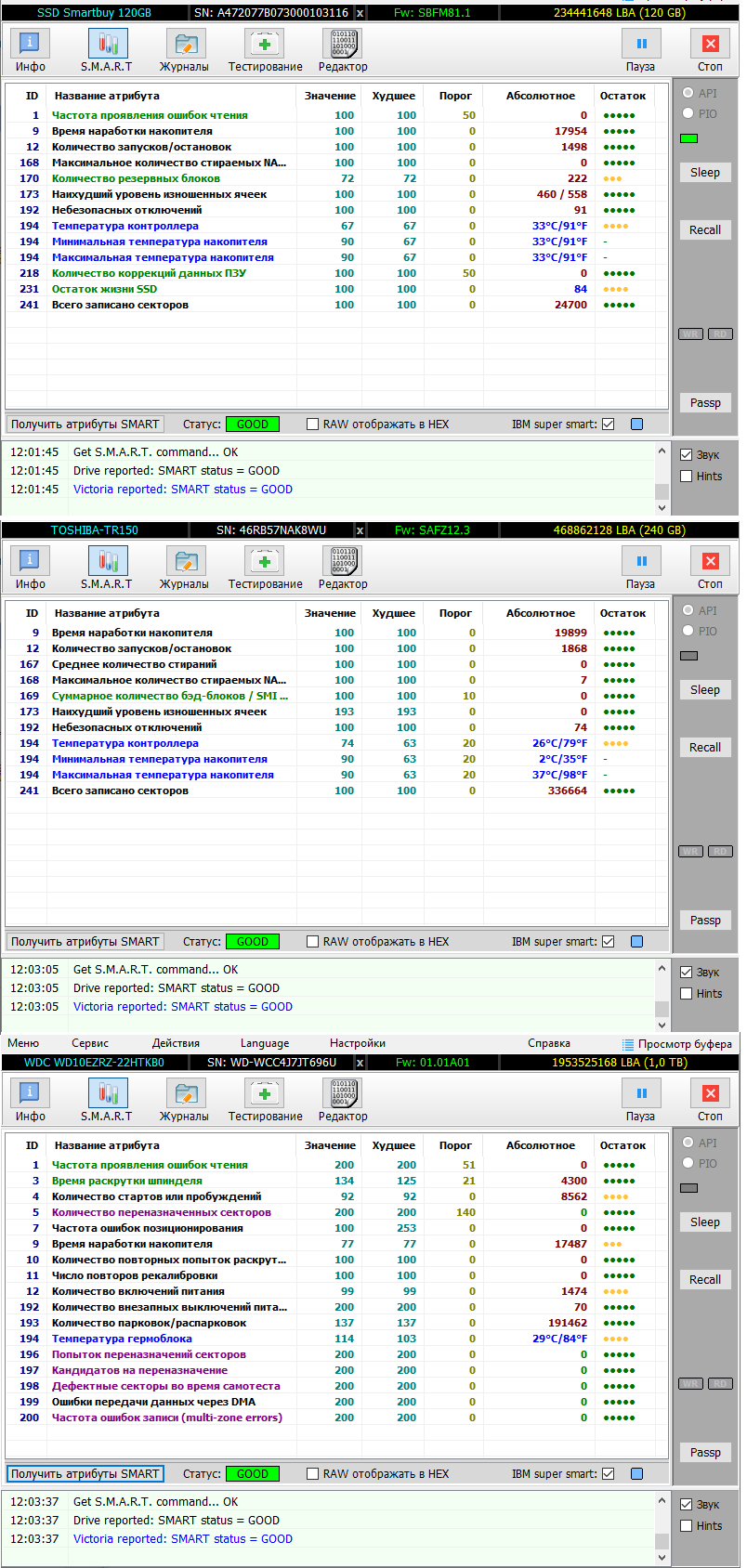Toggle Hints checkbox in WDC WD10EZRZ window

687,1526
